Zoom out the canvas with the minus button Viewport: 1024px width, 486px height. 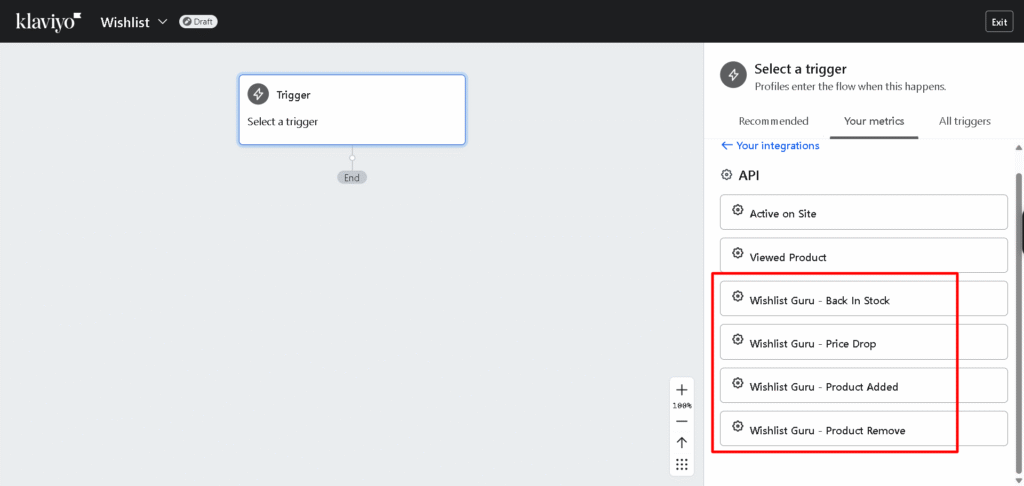682,421
